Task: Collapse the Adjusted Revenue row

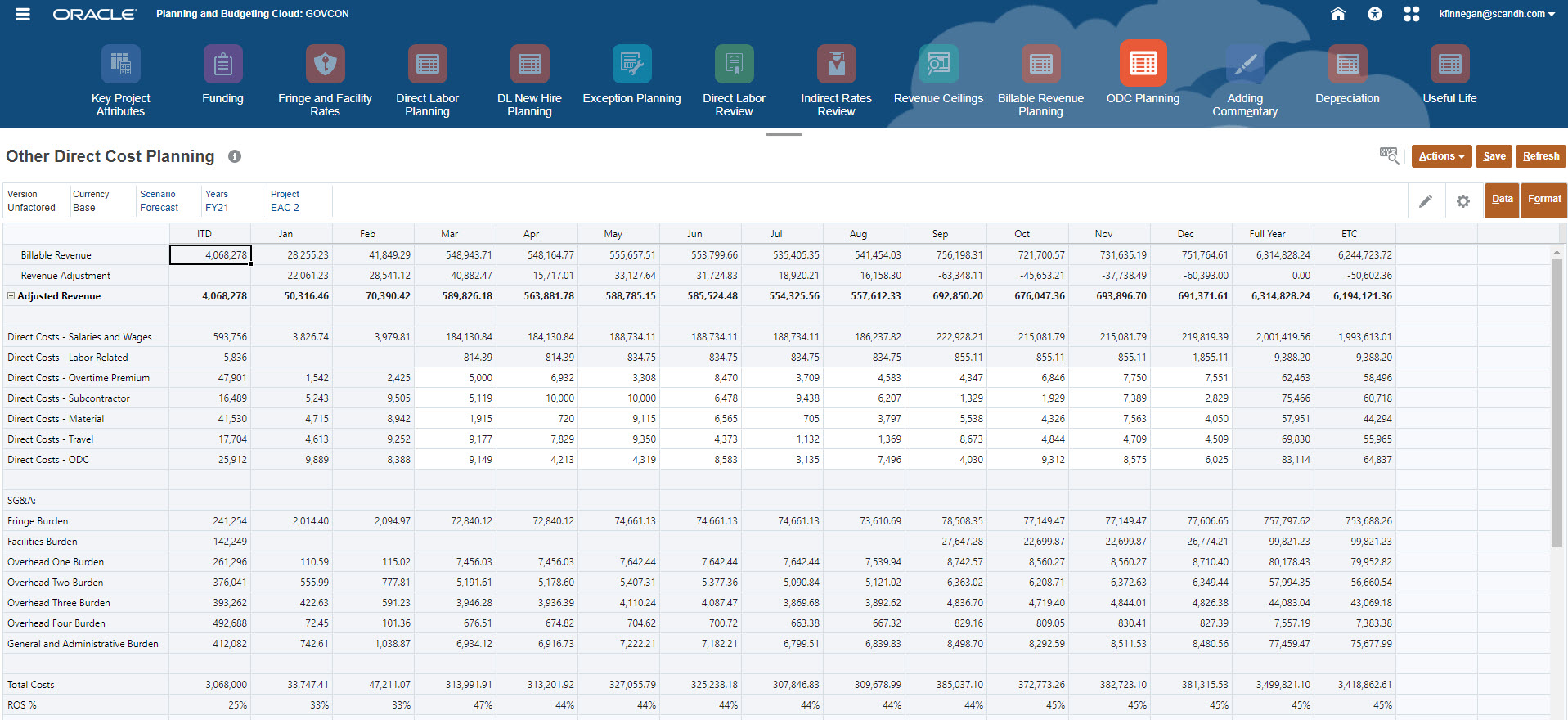Action: (x=11, y=296)
